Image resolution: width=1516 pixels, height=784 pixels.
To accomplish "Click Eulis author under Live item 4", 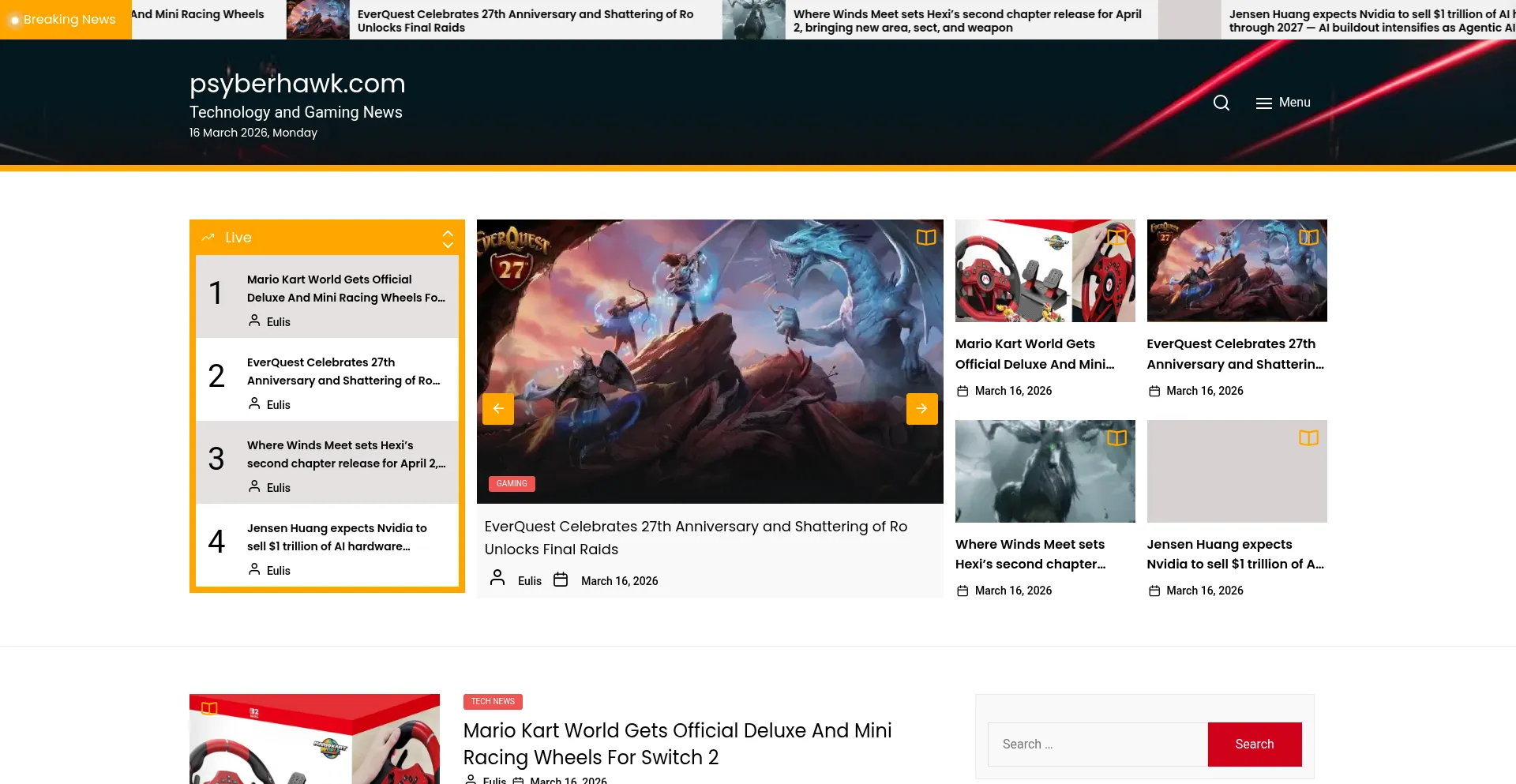I will (x=279, y=571).
